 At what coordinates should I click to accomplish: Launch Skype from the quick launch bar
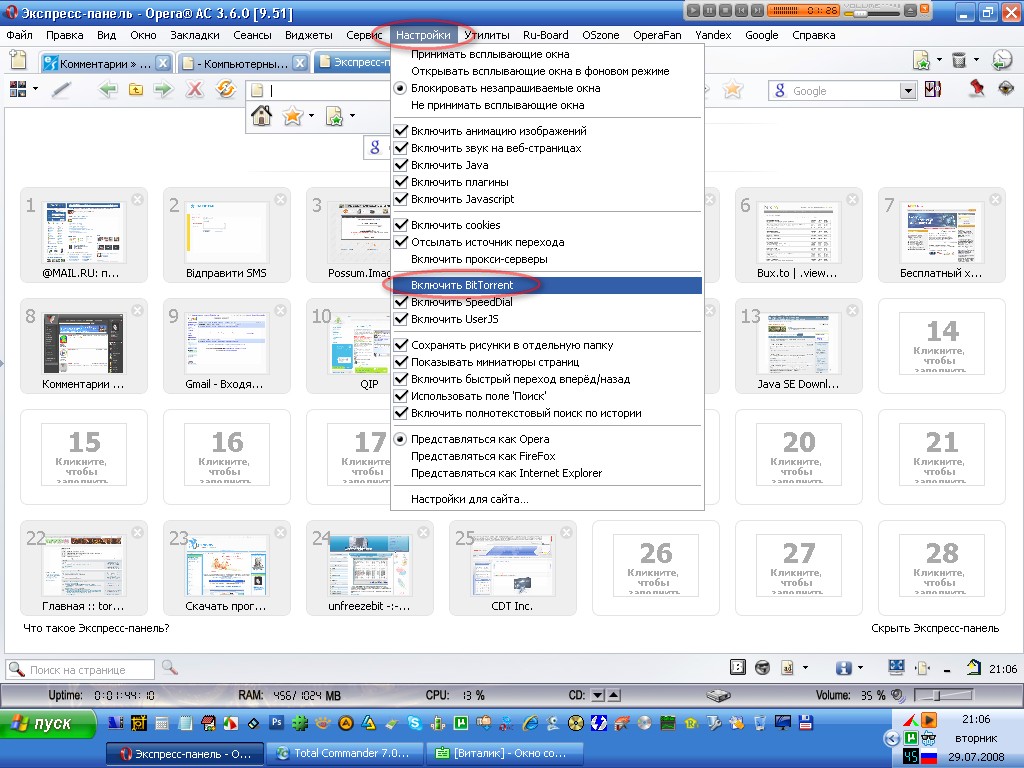click(414, 722)
